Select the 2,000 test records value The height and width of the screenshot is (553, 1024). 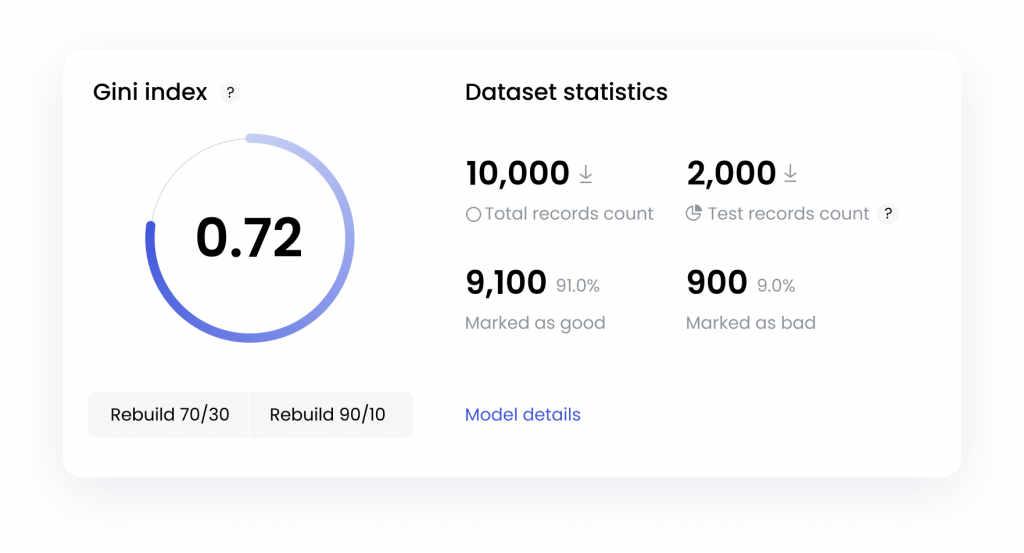click(731, 174)
